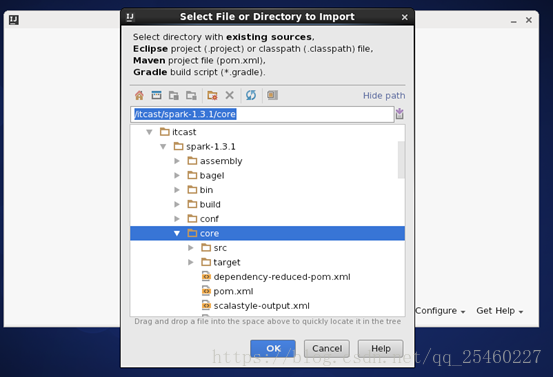
Task: Click the file tree vertical scrollbar
Action: (x=401, y=160)
